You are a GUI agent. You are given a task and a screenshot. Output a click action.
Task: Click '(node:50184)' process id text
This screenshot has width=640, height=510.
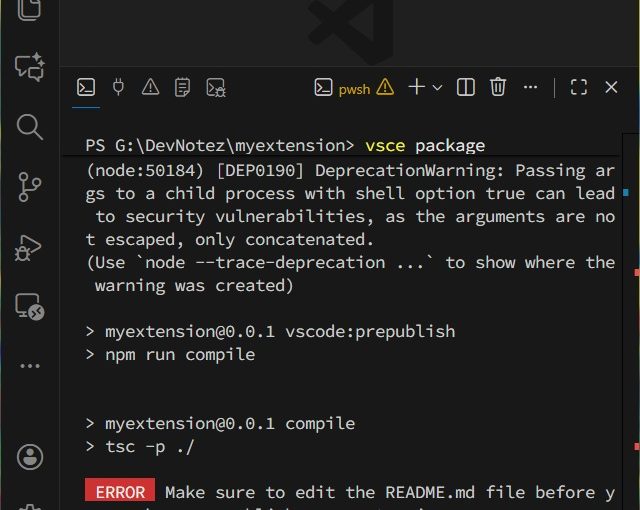tap(145, 171)
